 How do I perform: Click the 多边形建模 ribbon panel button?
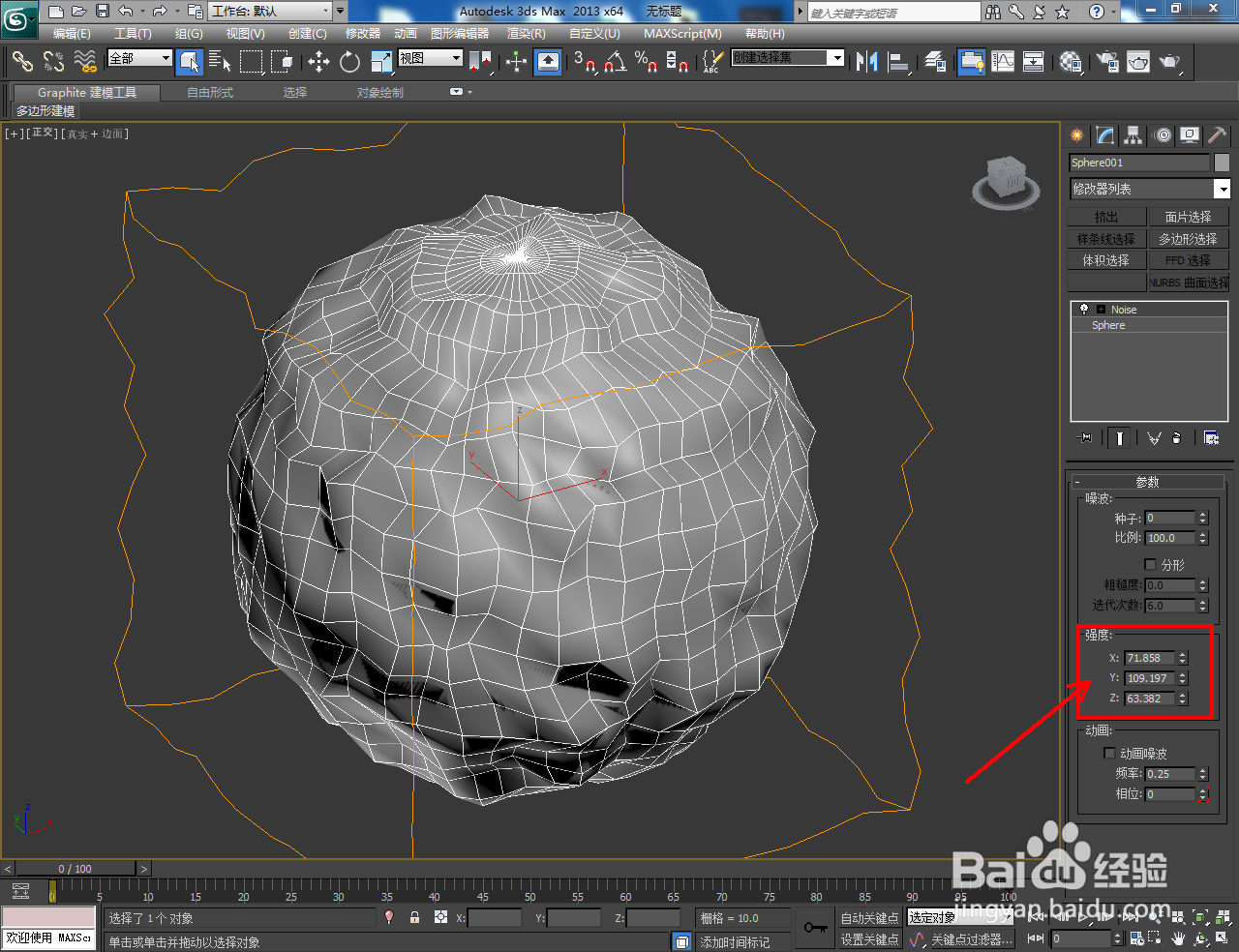[45, 111]
